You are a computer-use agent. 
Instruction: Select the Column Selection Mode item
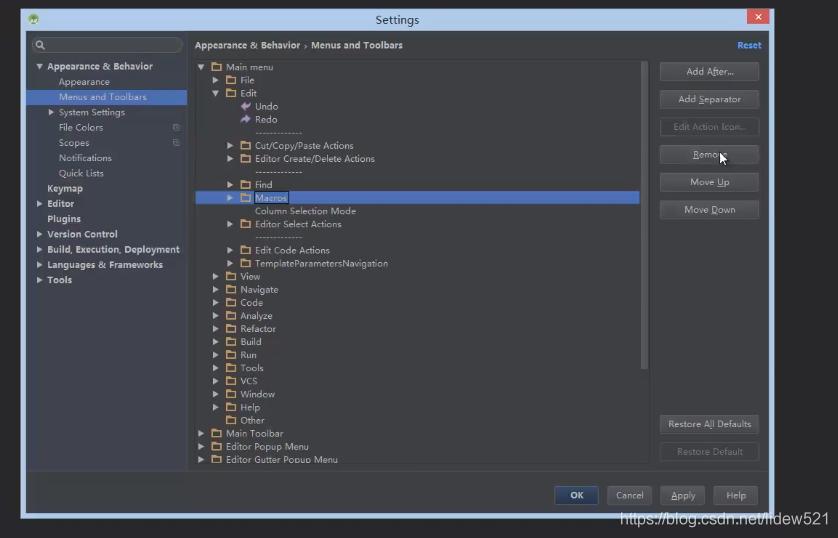305,211
